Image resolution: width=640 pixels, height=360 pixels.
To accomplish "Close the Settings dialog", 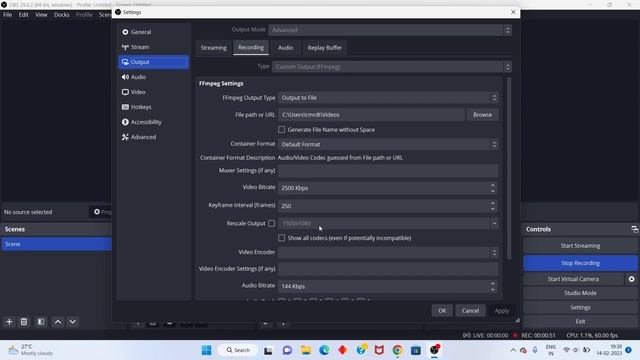I will 513,12.
